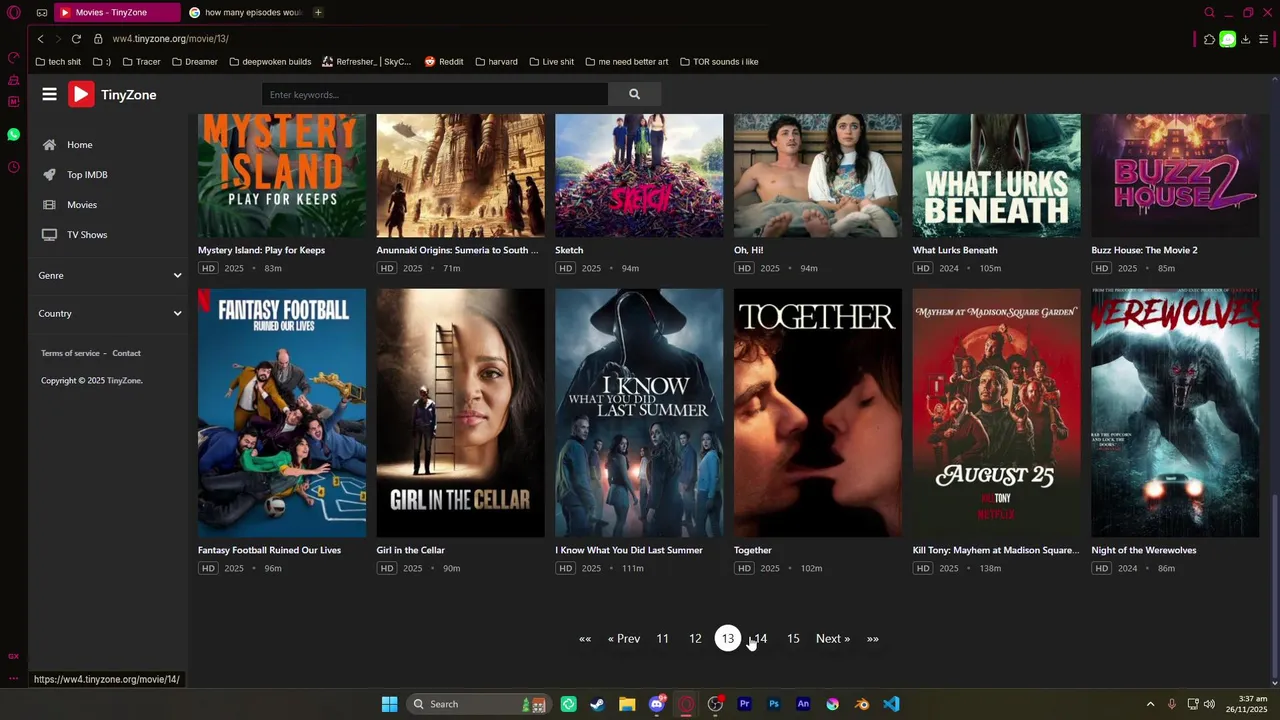
Task: Launch Visual Studio Code from taskbar
Action: click(x=891, y=704)
